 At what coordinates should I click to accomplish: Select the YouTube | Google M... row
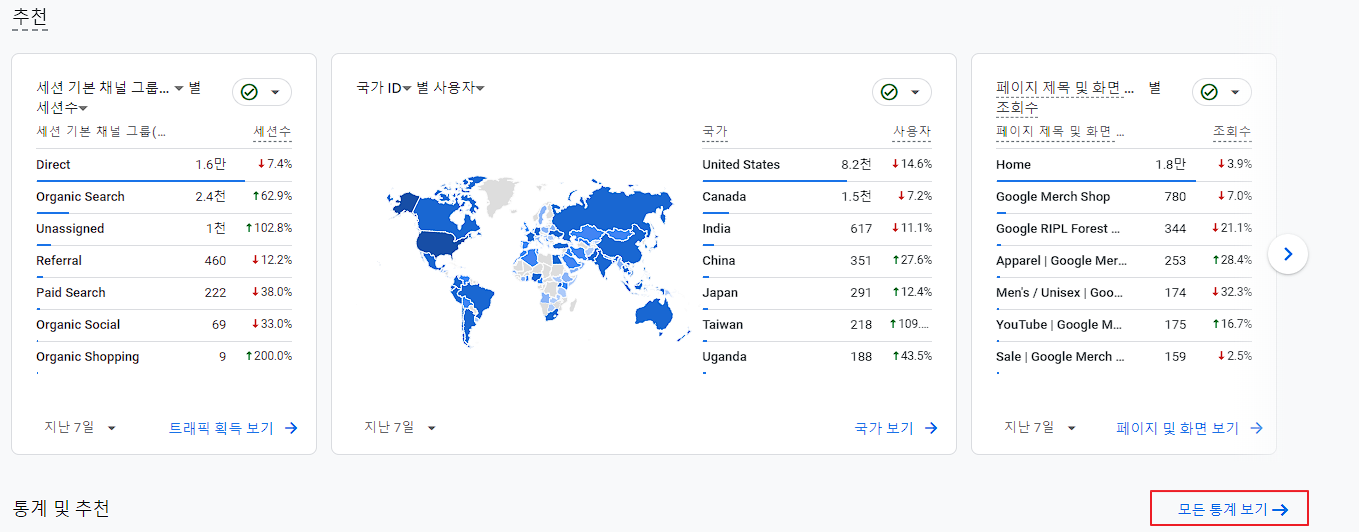pyautogui.click(x=1124, y=324)
